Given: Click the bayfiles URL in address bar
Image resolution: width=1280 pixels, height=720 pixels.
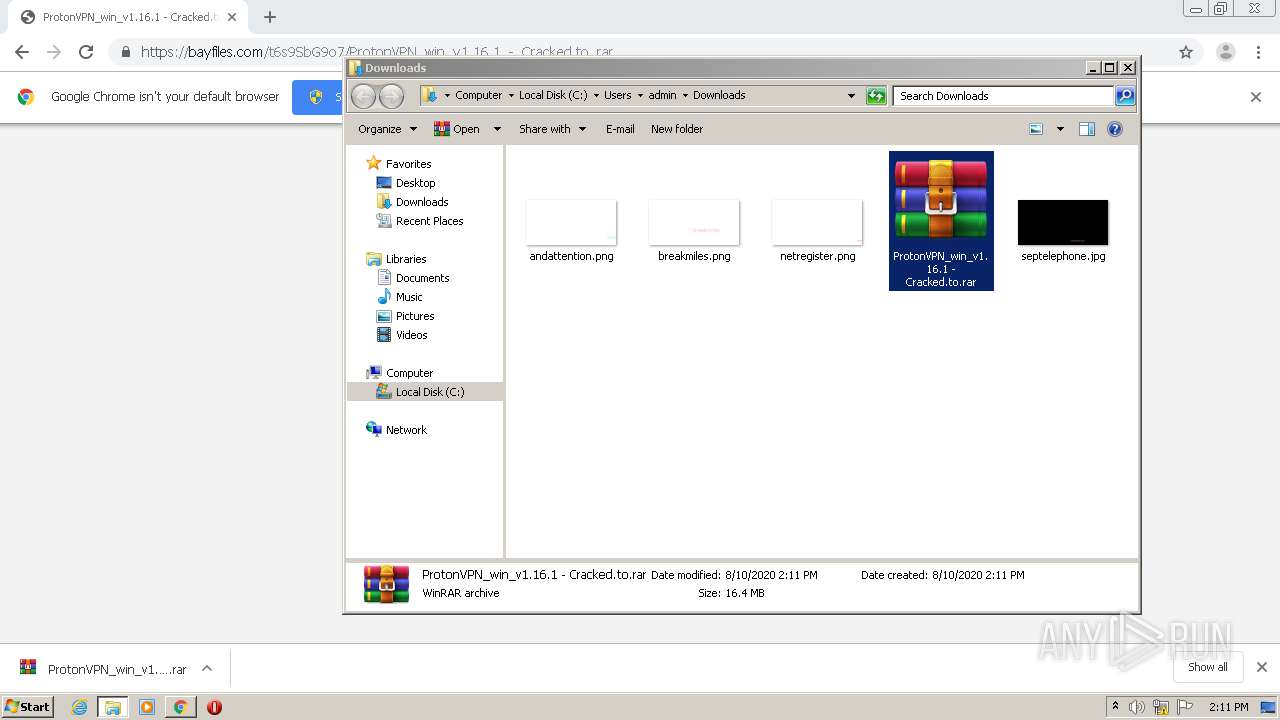Looking at the screenshot, I should (x=377, y=52).
